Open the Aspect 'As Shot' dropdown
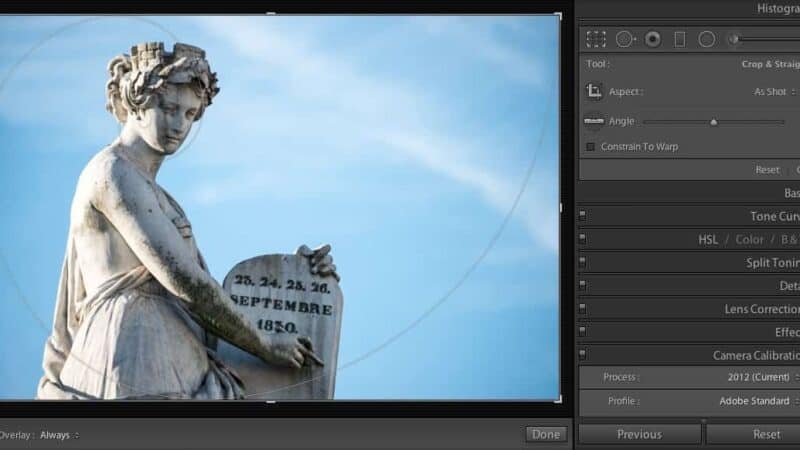 (x=774, y=92)
